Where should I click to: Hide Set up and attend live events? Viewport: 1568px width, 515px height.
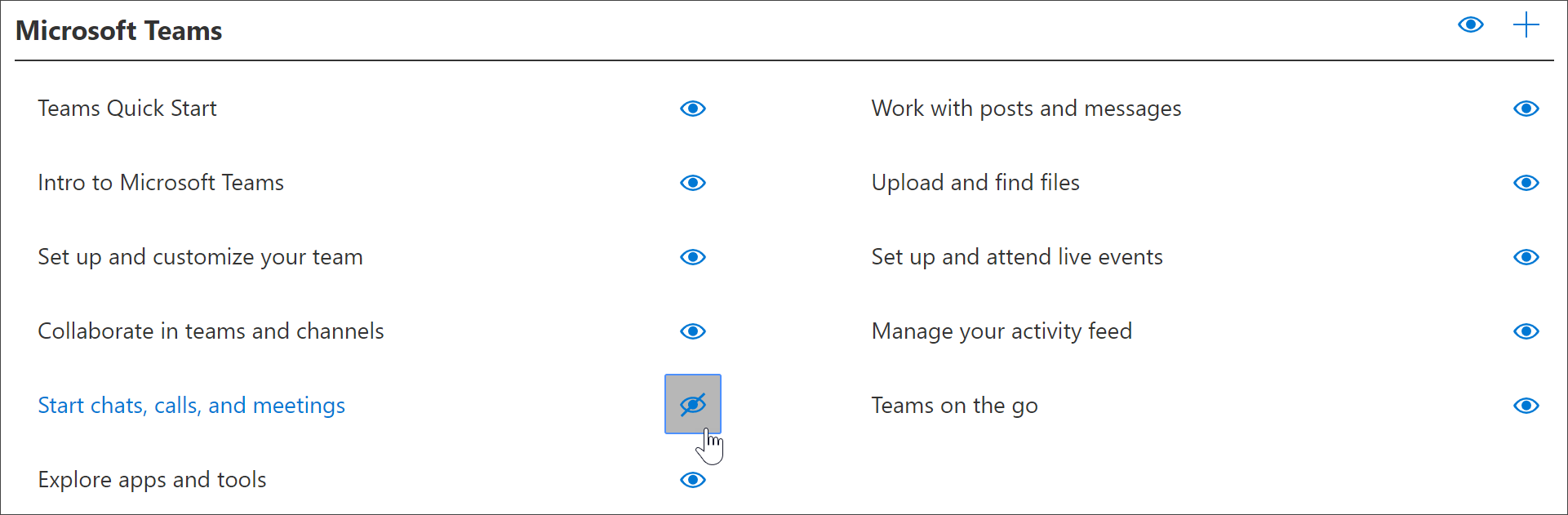(x=1526, y=257)
